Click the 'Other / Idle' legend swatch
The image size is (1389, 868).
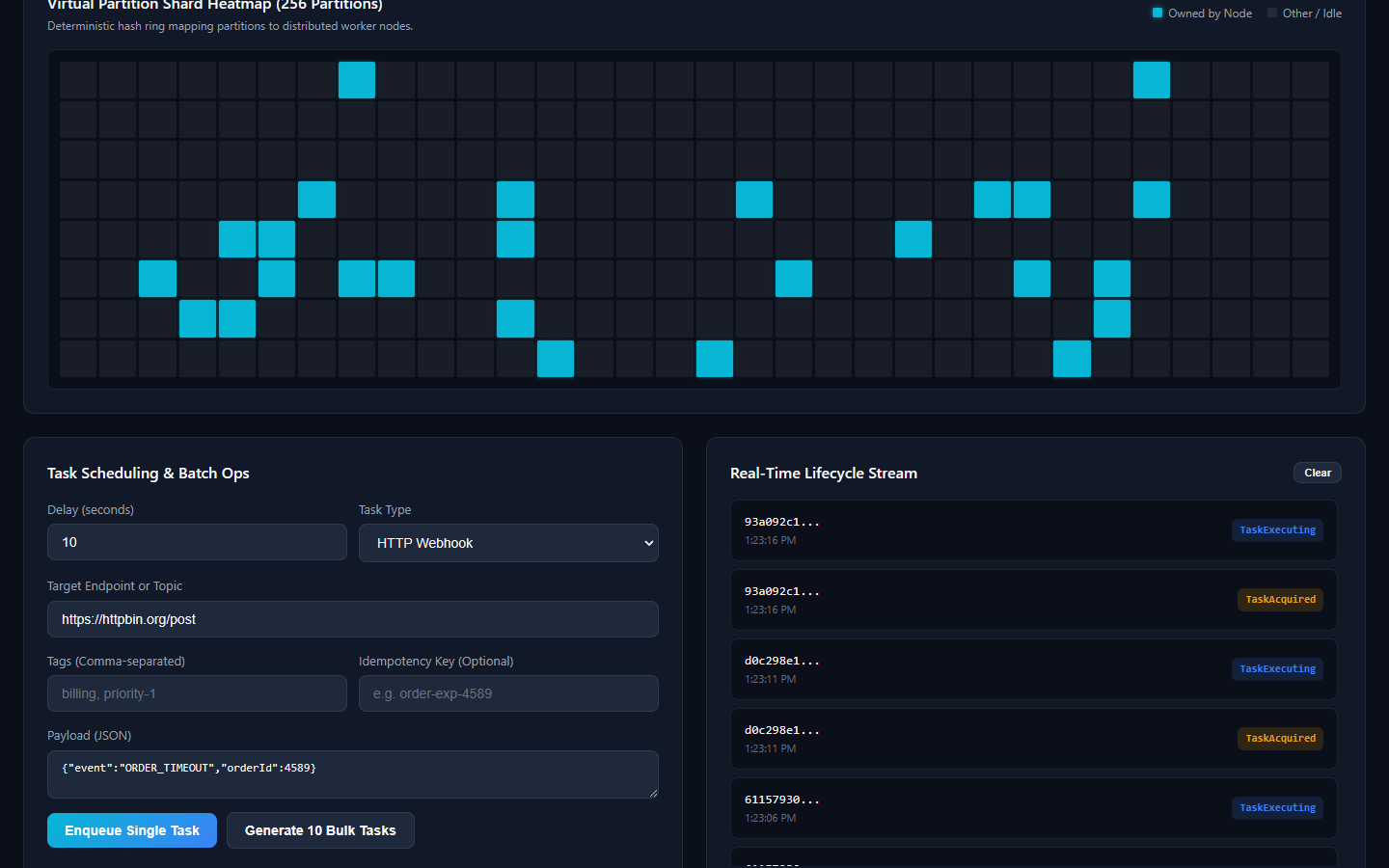(1272, 13)
